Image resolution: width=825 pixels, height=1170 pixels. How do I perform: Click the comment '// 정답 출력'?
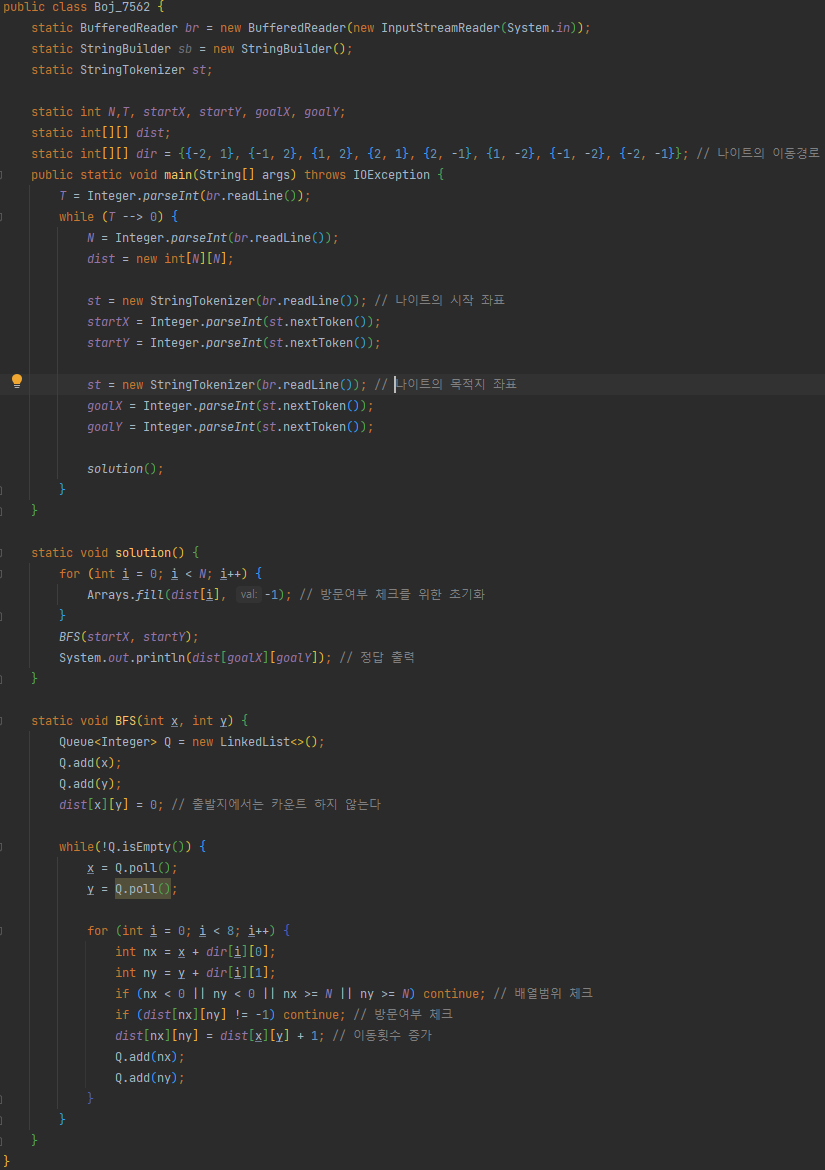click(x=377, y=658)
